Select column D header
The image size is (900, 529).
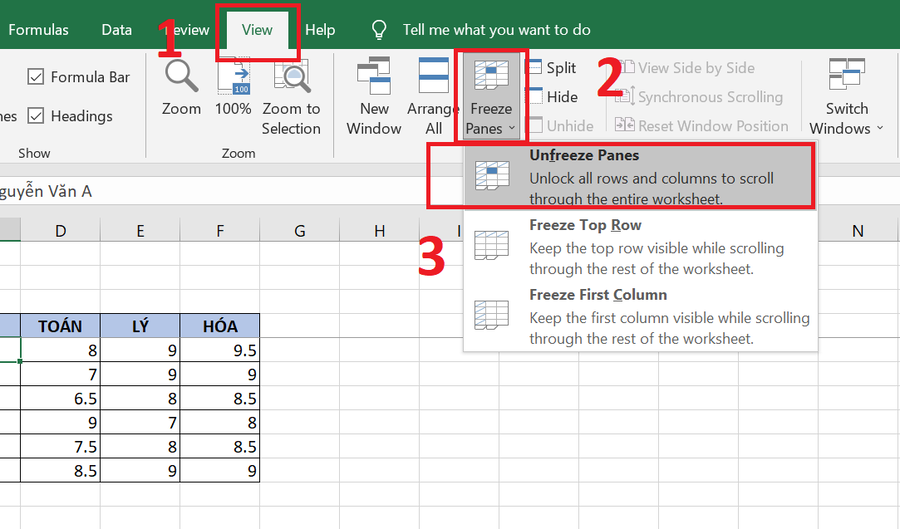coord(60,231)
